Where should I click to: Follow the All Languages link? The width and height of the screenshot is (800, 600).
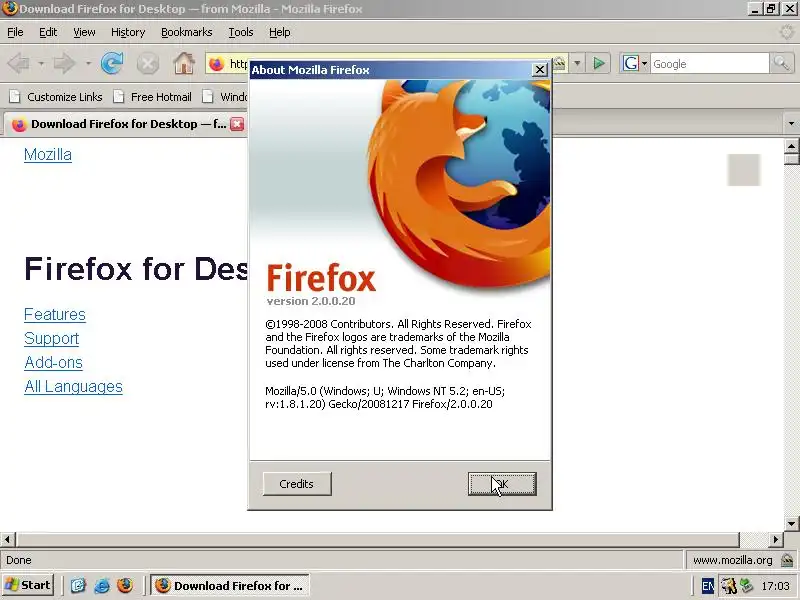(73, 386)
